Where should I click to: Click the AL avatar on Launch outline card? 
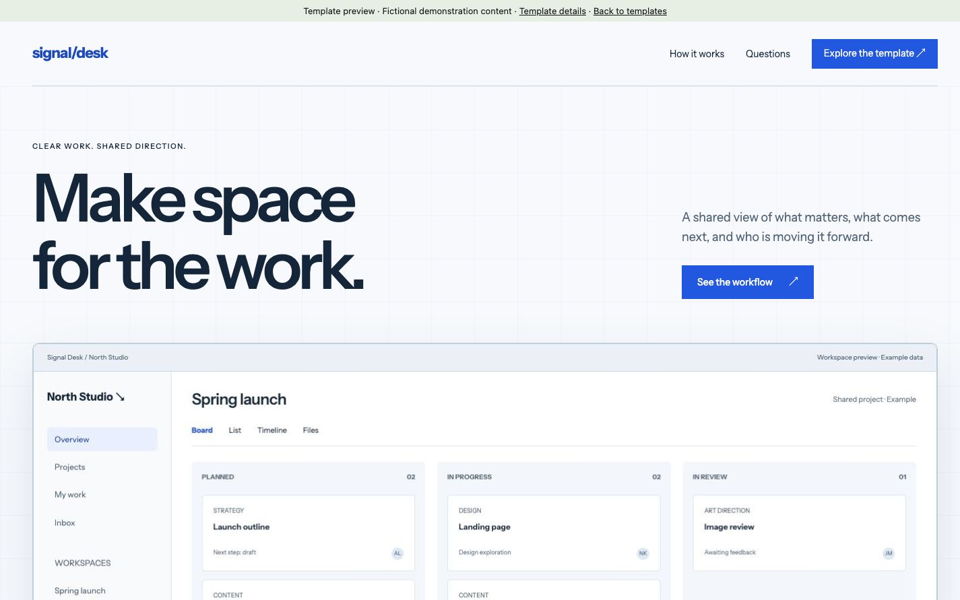(x=397, y=553)
